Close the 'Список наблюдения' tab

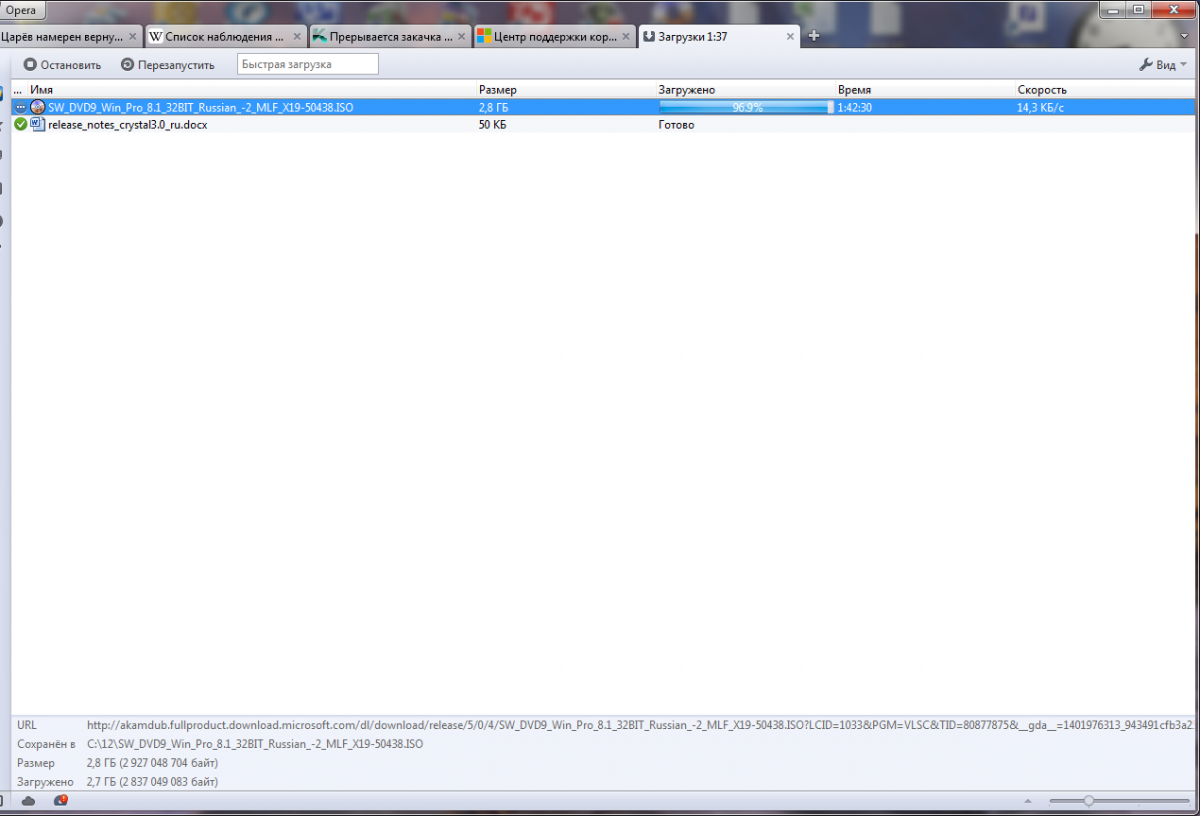(x=298, y=37)
